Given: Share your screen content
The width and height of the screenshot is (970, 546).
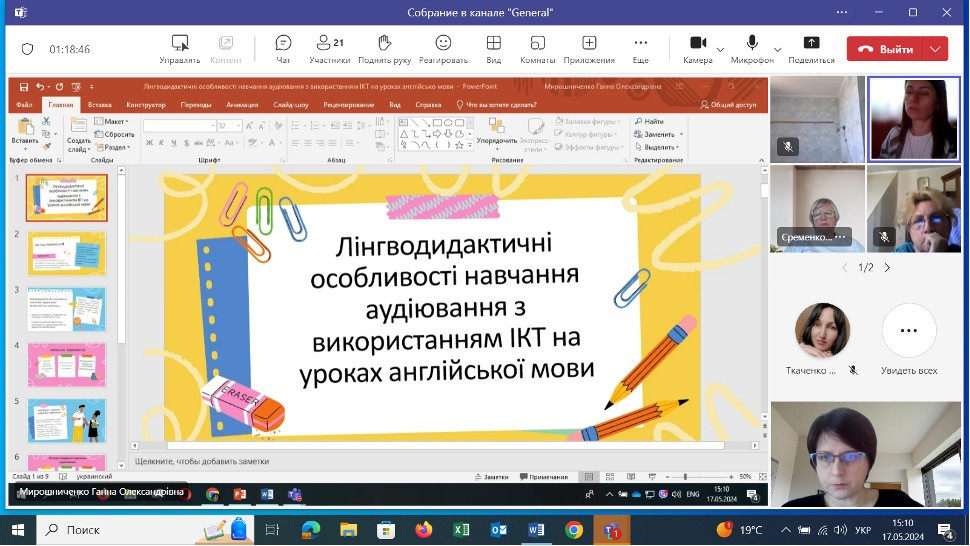Looking at the screenshot, I should pyautogui.click(x=811, y=48).
